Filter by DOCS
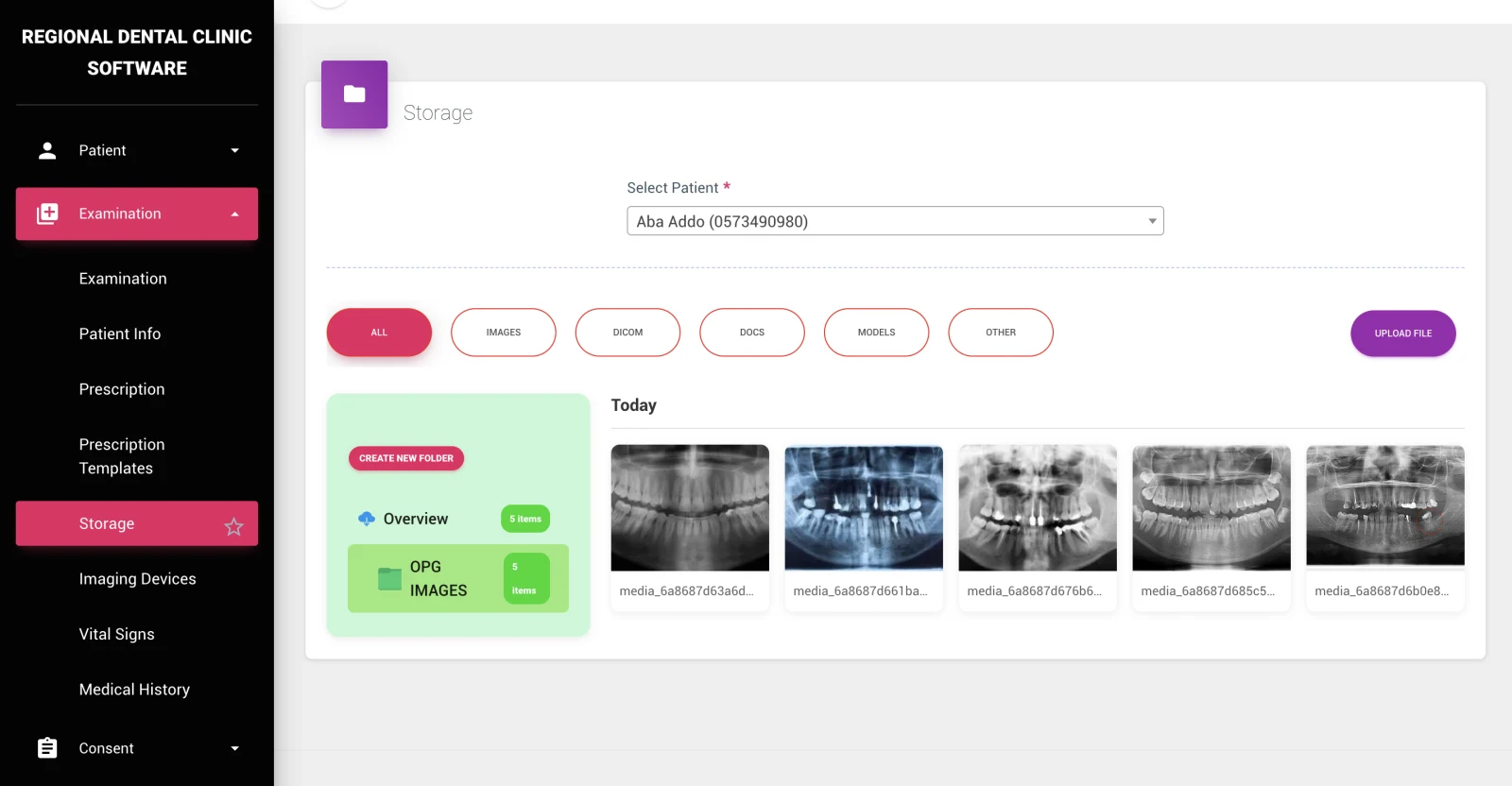1512x786 pixels. click(x=752, y=333)
